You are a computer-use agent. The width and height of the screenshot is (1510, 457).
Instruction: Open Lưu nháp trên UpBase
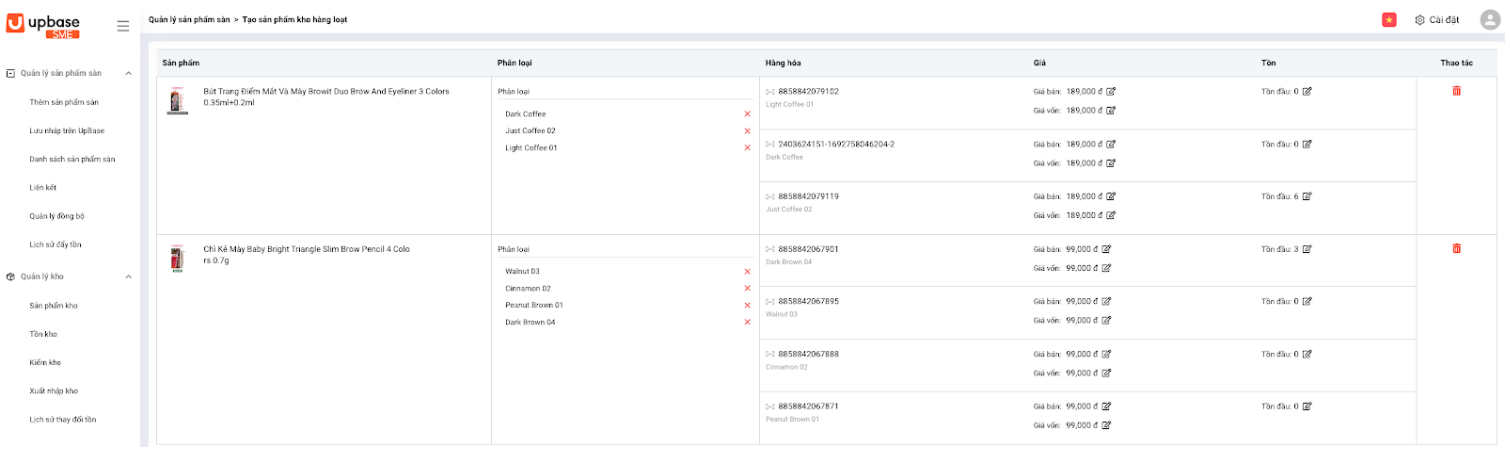click(67, 130)
